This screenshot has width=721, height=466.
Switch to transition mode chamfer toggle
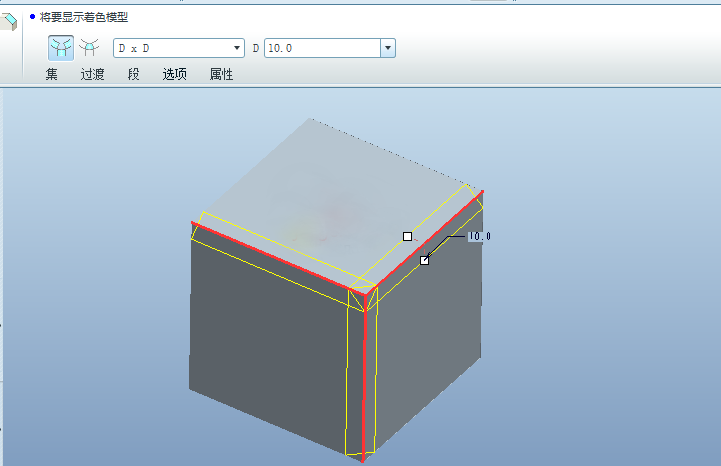click(x=89, y=48)
